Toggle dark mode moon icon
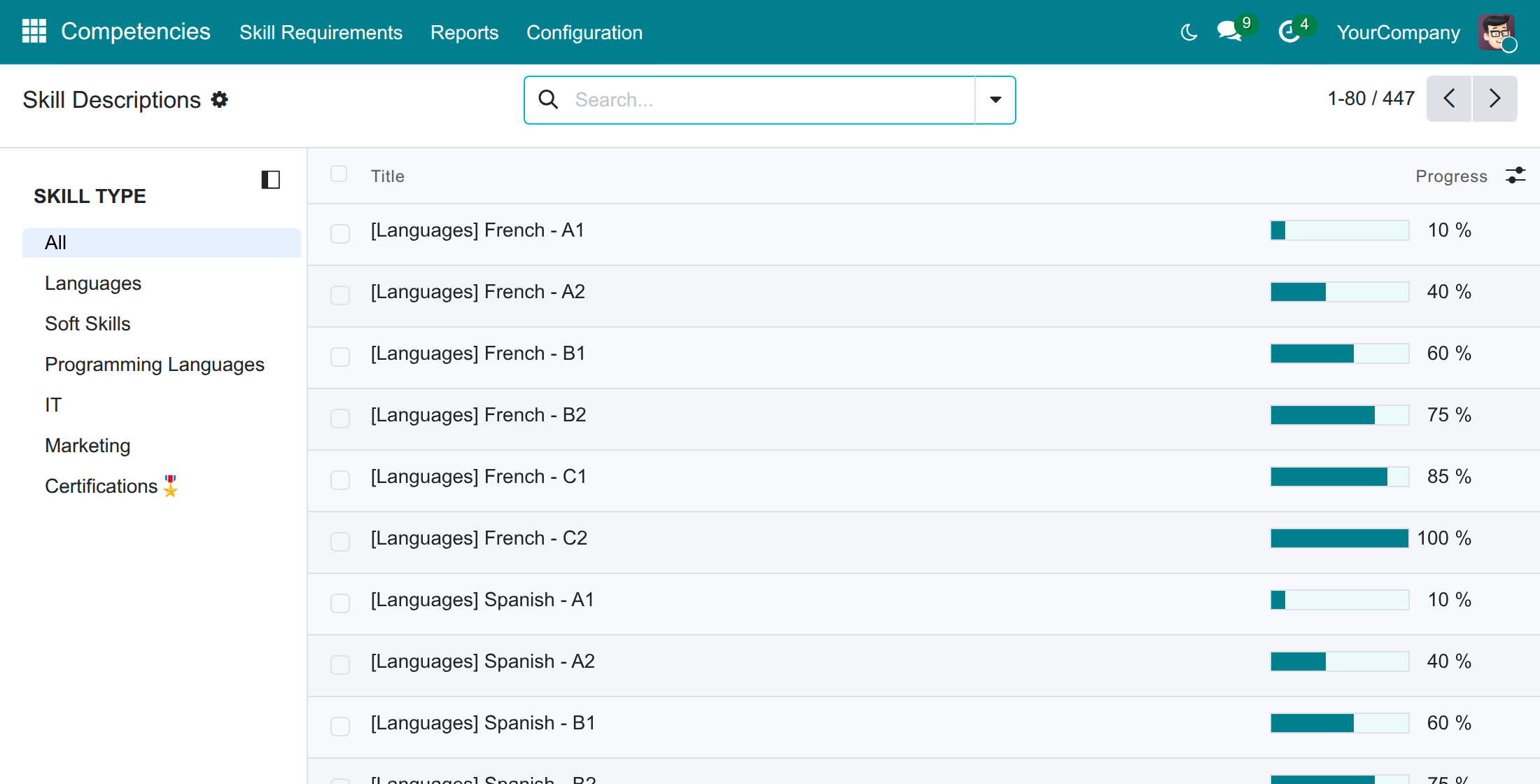Screen dimensions: 1540x784 click(1189, 32)
